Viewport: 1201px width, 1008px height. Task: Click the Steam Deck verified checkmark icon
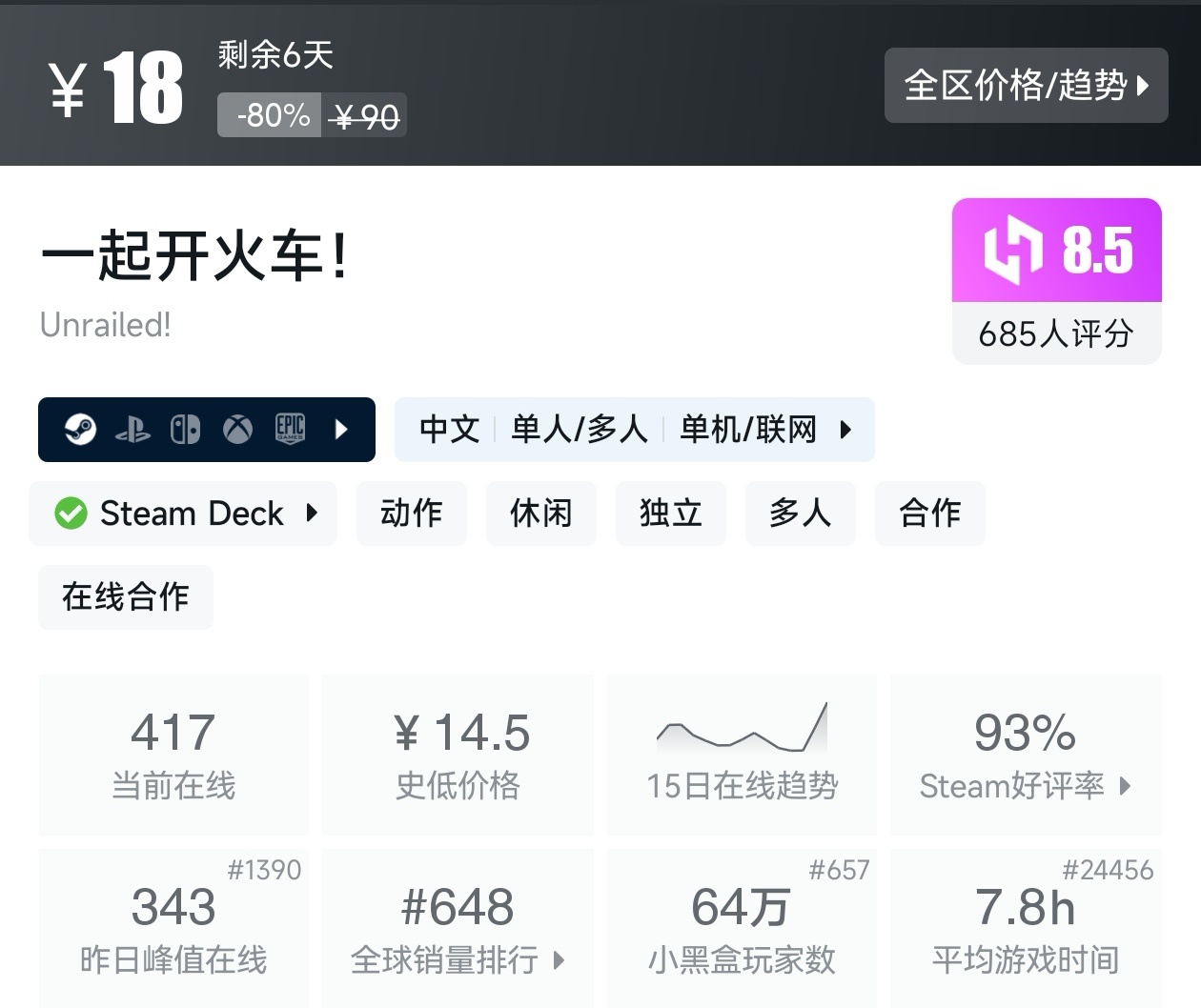pos(70,514)
